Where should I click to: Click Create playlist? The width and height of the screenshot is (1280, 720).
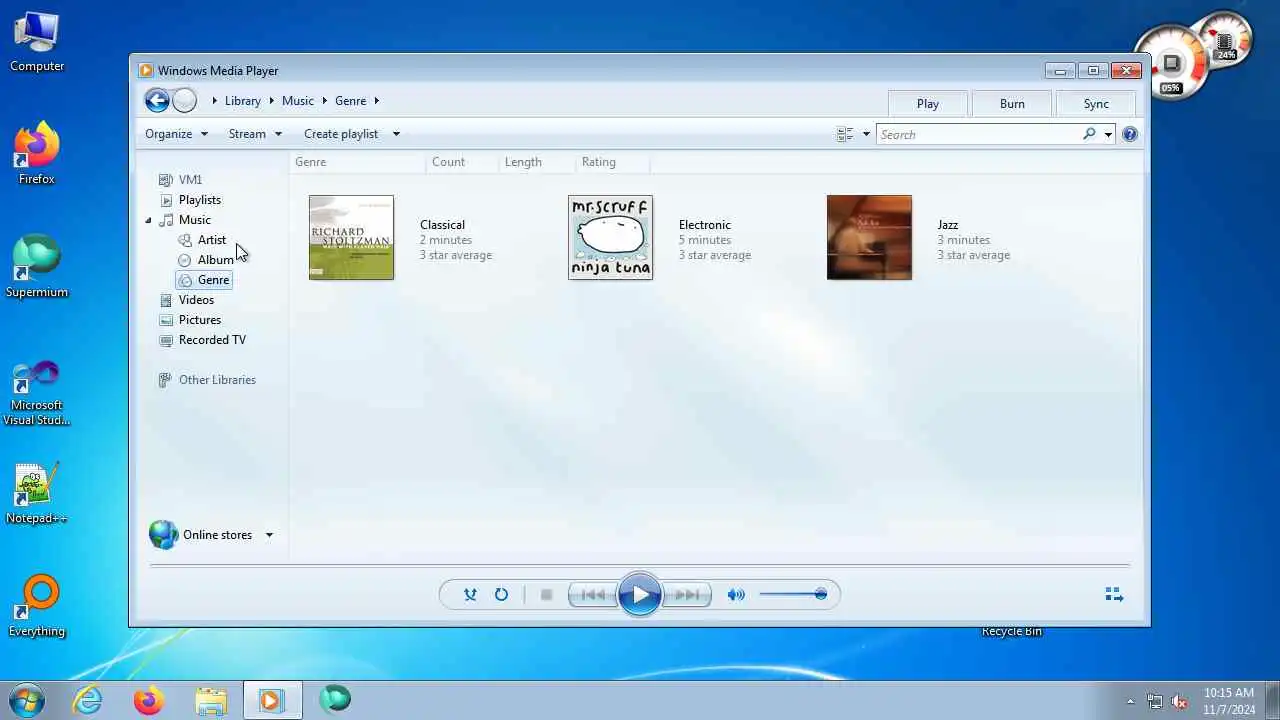(x=341, y=134)
